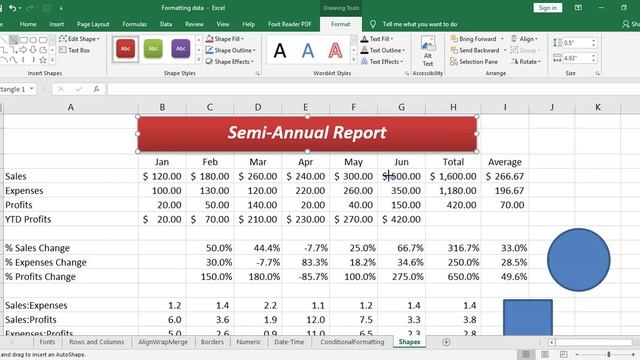The image size is (640, 360).
Task: Open the Shape Effects dropdown
Action: [x=229, y=62]
